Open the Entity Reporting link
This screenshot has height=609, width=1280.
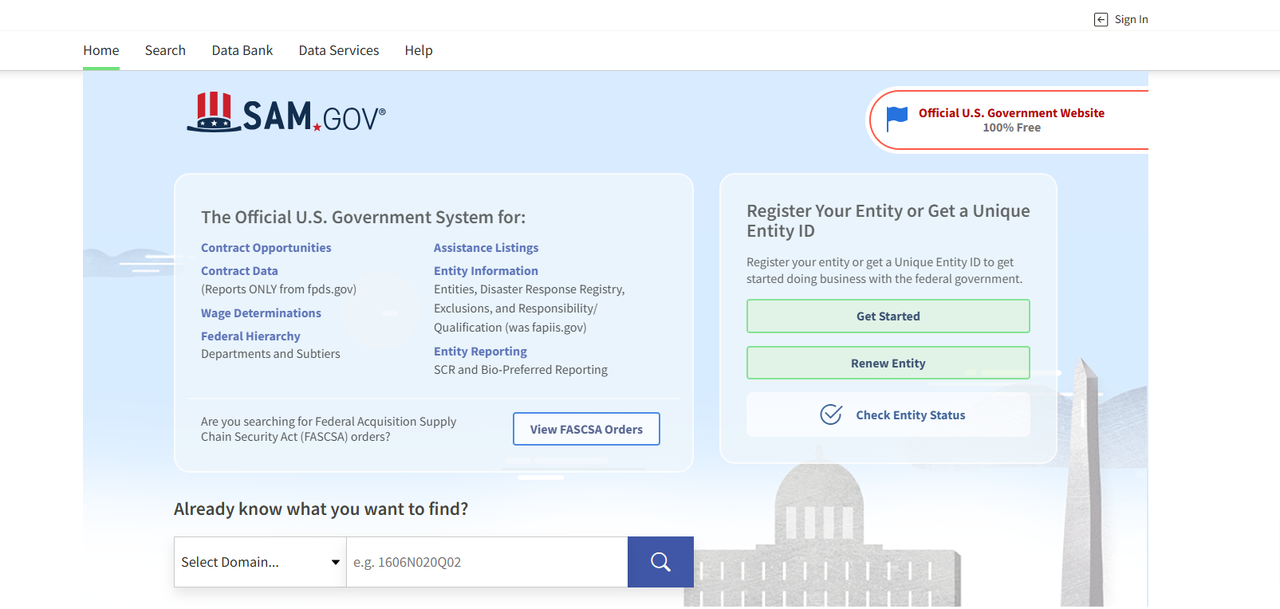coord(480,352)
